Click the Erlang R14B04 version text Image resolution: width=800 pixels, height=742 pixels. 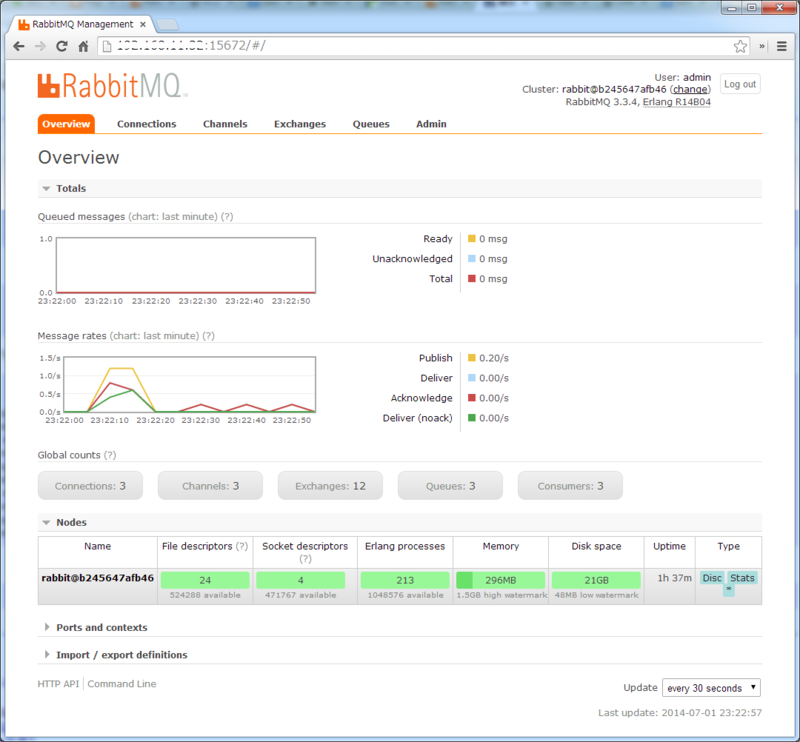677,102
